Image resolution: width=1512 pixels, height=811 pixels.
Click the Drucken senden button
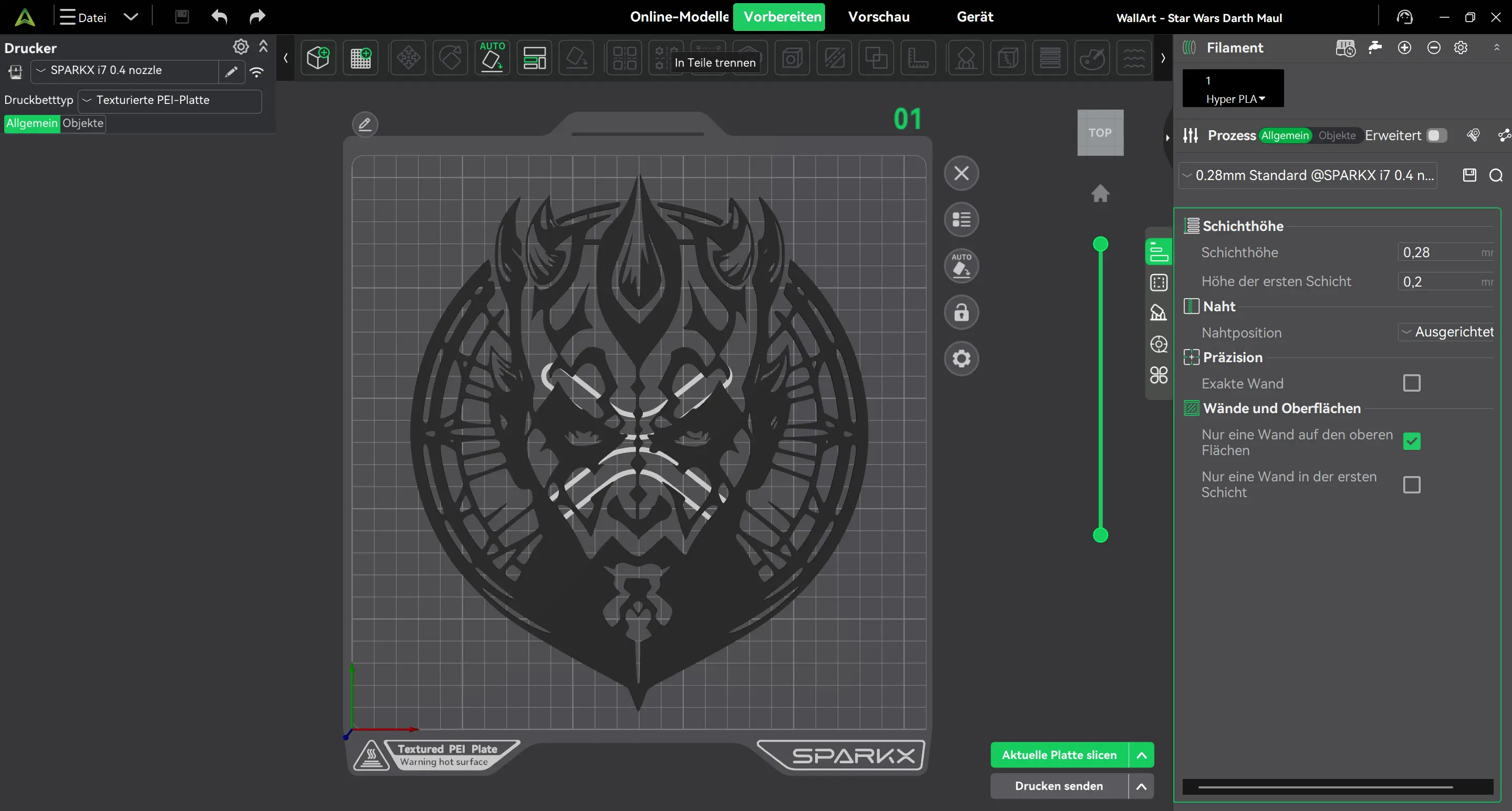click(x=1059, y=786)
